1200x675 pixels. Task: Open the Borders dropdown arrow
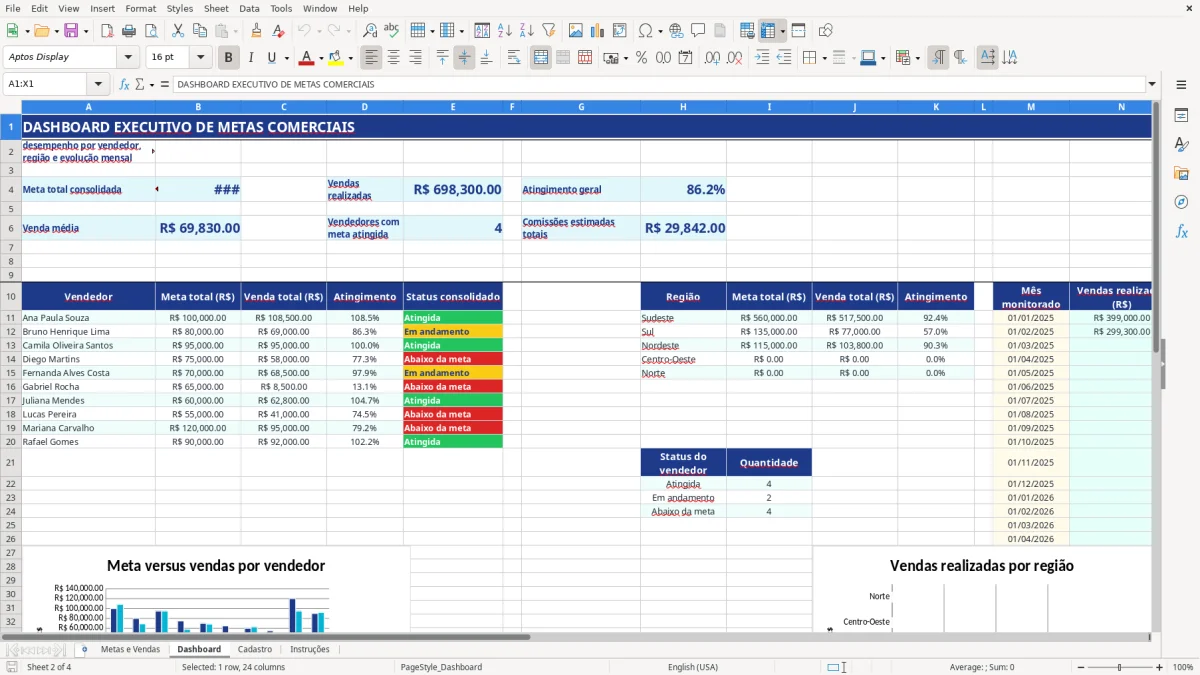[x=825, y=58]
